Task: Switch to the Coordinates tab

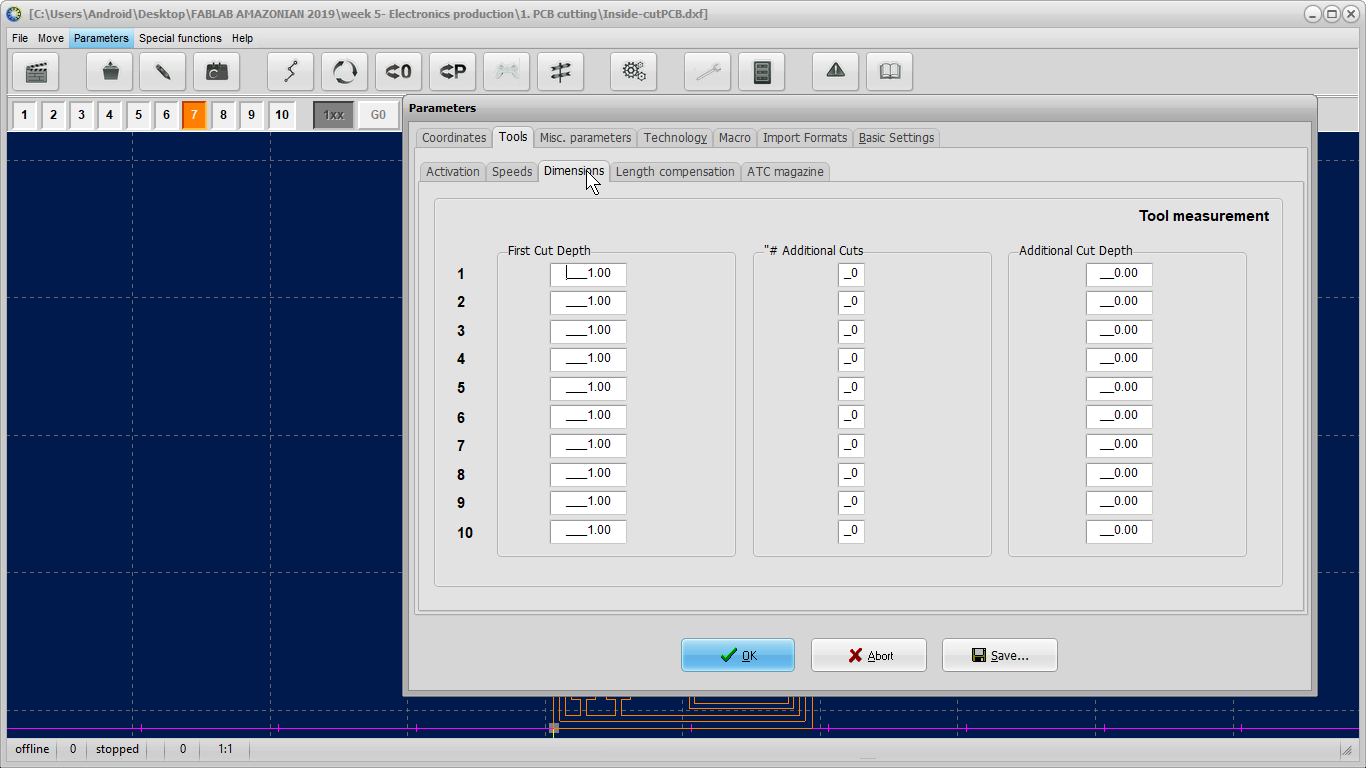Action: [454, 138]
